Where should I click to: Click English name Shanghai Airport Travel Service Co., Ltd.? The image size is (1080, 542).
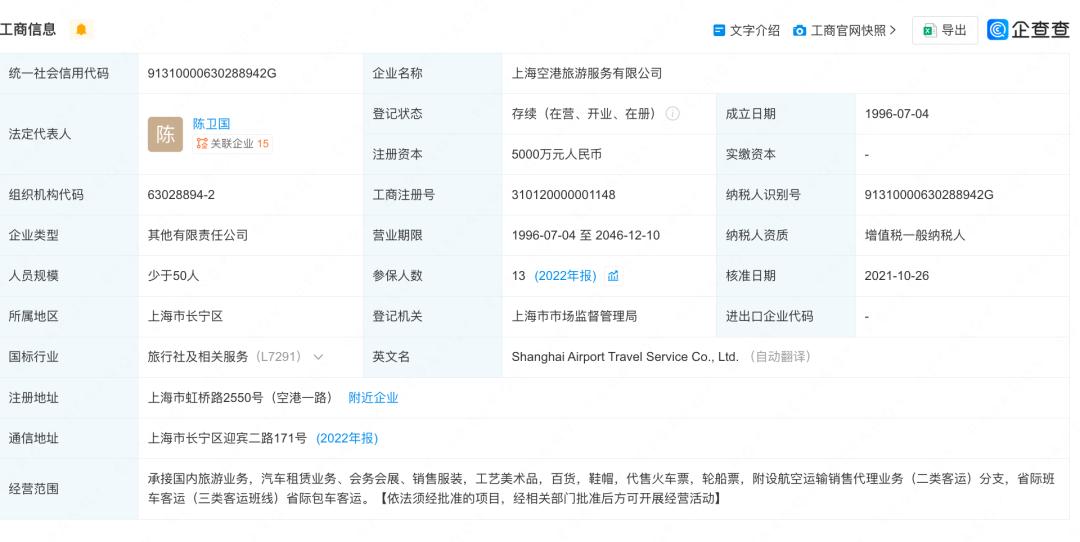[x=625, y=357]
